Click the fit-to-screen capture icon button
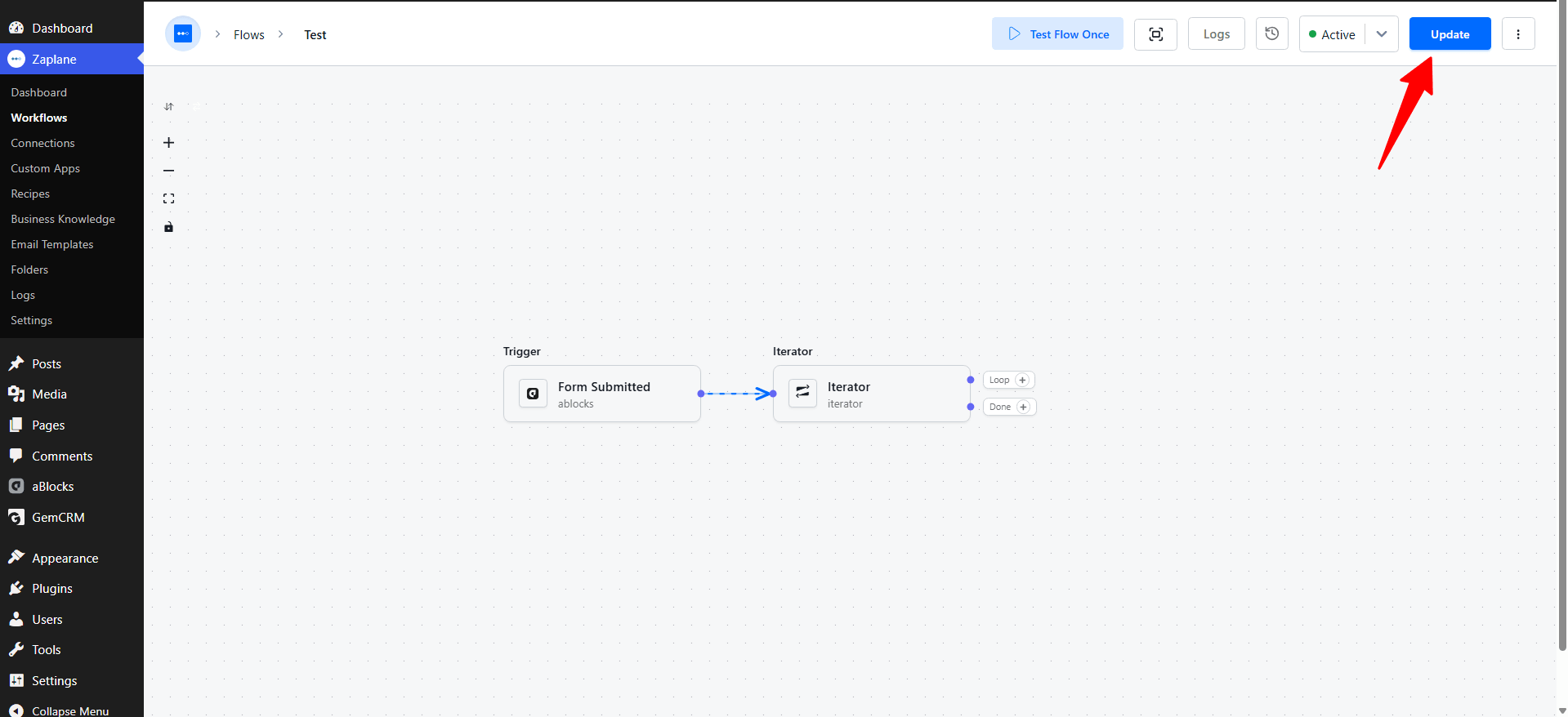Image resolution: width=1568 pixels, height=717 pixels. pyautogui.click(x=1155, y=34)
